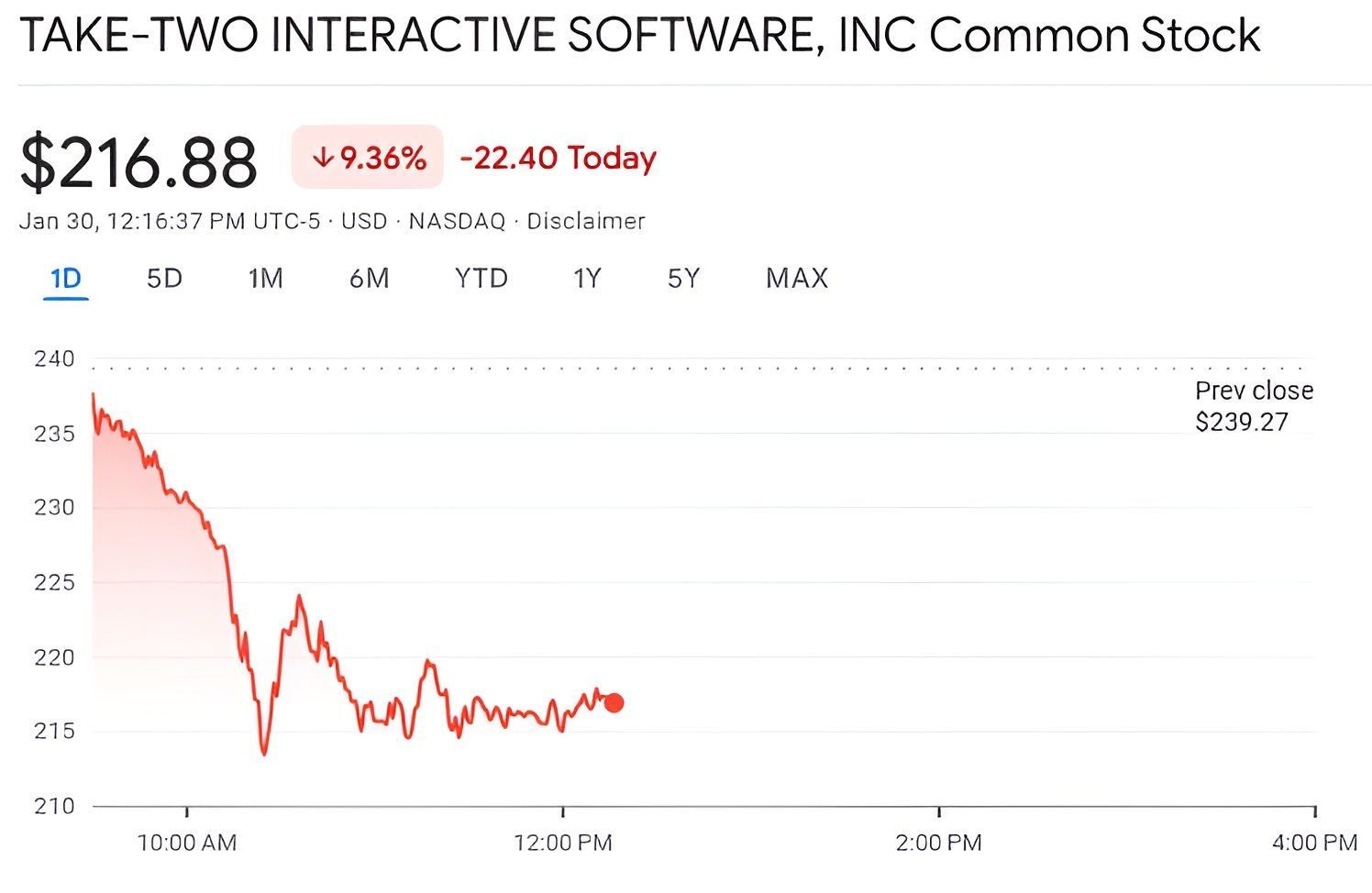
Task: Click the $216.88 current price
Action: point(138,162)
